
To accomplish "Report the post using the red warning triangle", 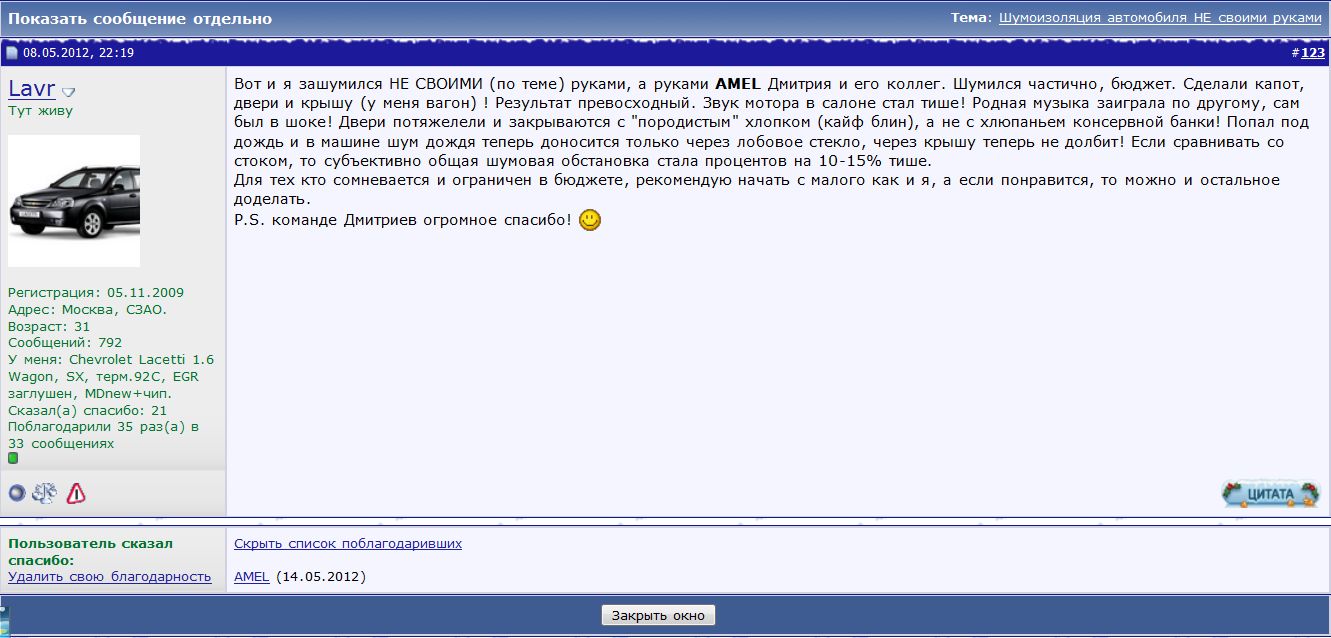I will [76, 493].
